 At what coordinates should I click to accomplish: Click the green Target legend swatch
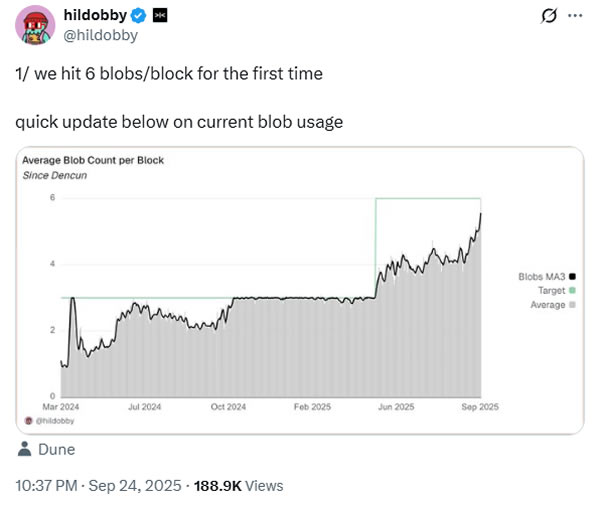[571, 290]
